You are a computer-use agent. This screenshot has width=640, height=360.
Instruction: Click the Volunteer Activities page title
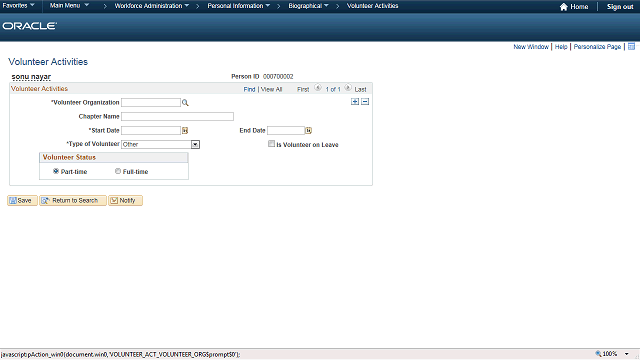click(x=48, y=62)
